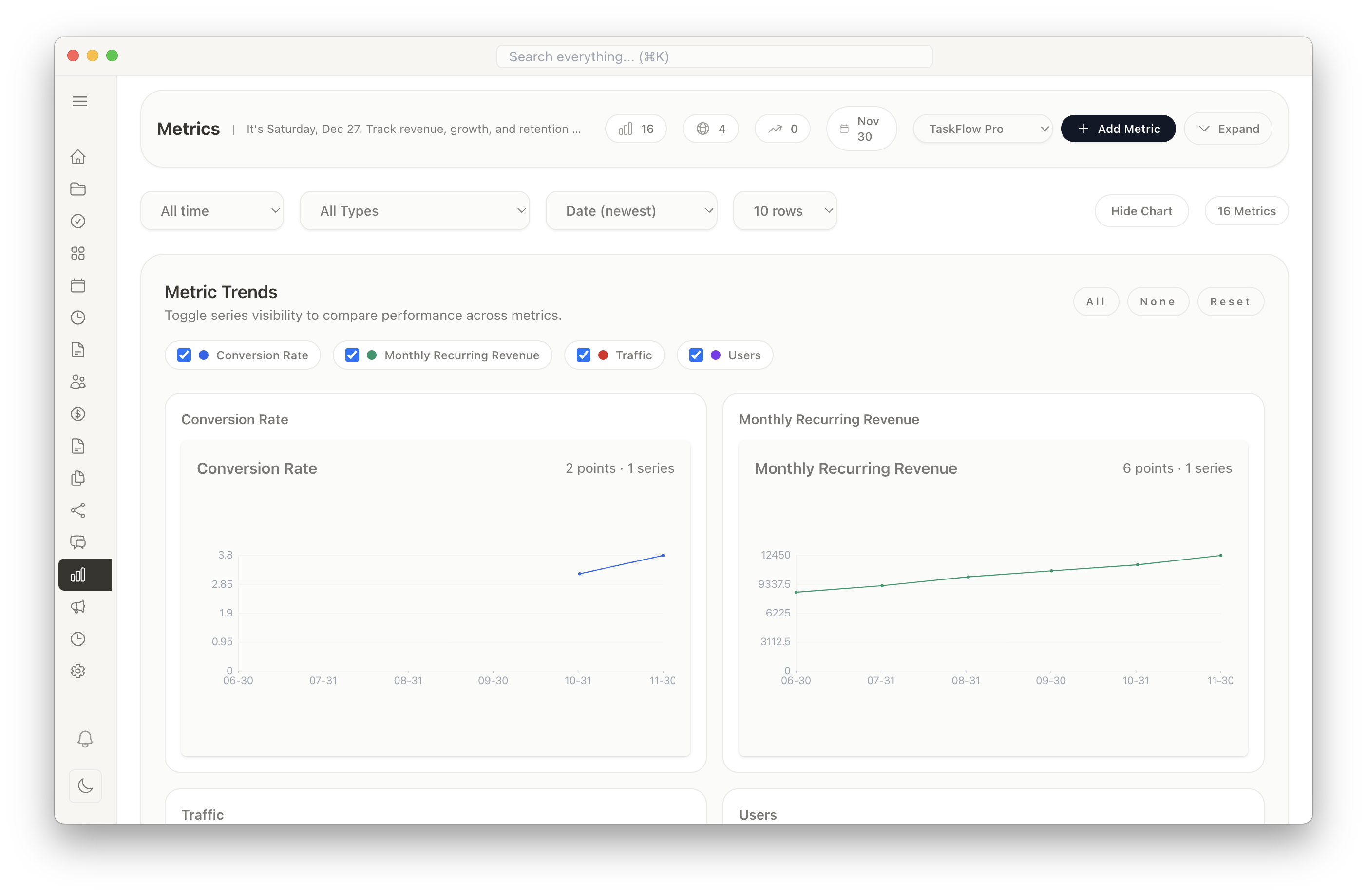Toggle the Traffic series checkbox
This screenshot has height=896, width=1367.
584,355
